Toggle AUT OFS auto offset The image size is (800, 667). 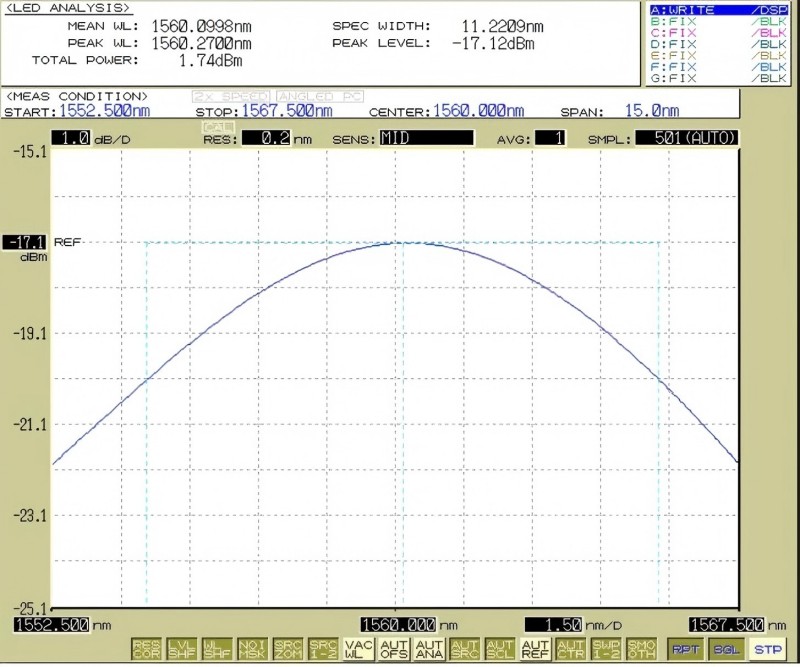tap(393, 649)
